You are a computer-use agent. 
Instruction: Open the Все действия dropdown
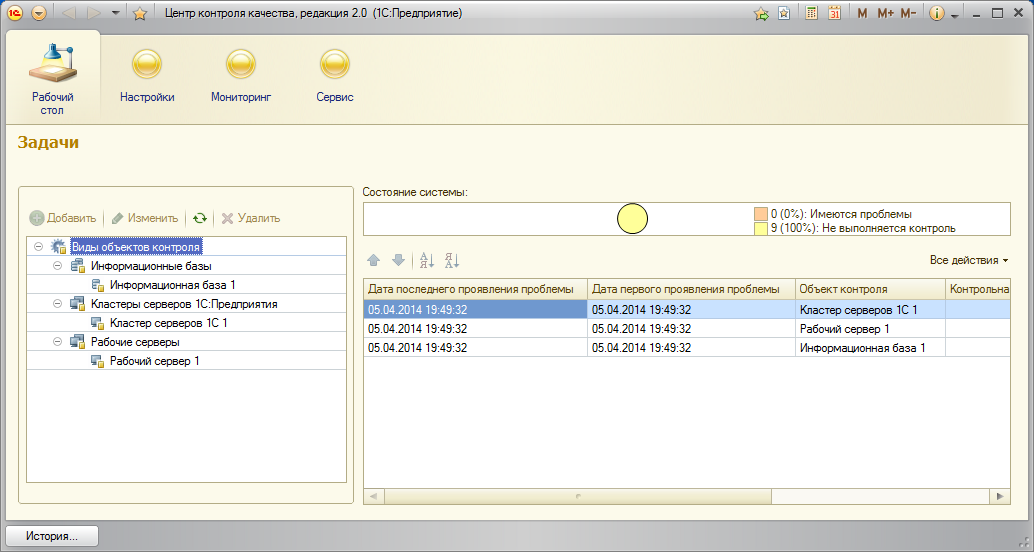tap(968, 260)
